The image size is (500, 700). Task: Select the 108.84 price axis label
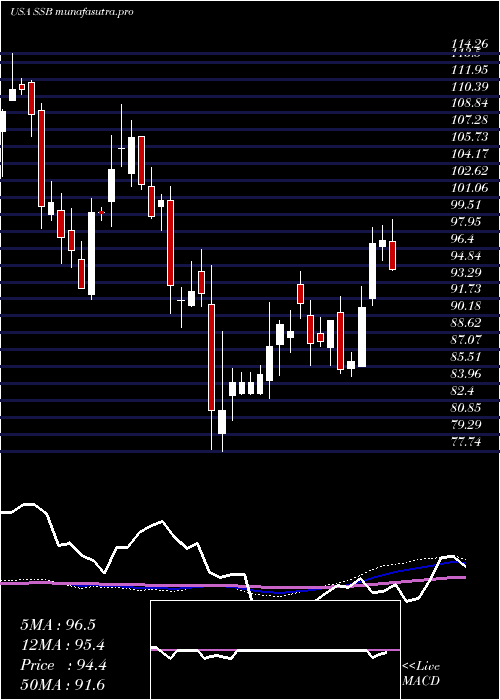click(x=472, y=103)
